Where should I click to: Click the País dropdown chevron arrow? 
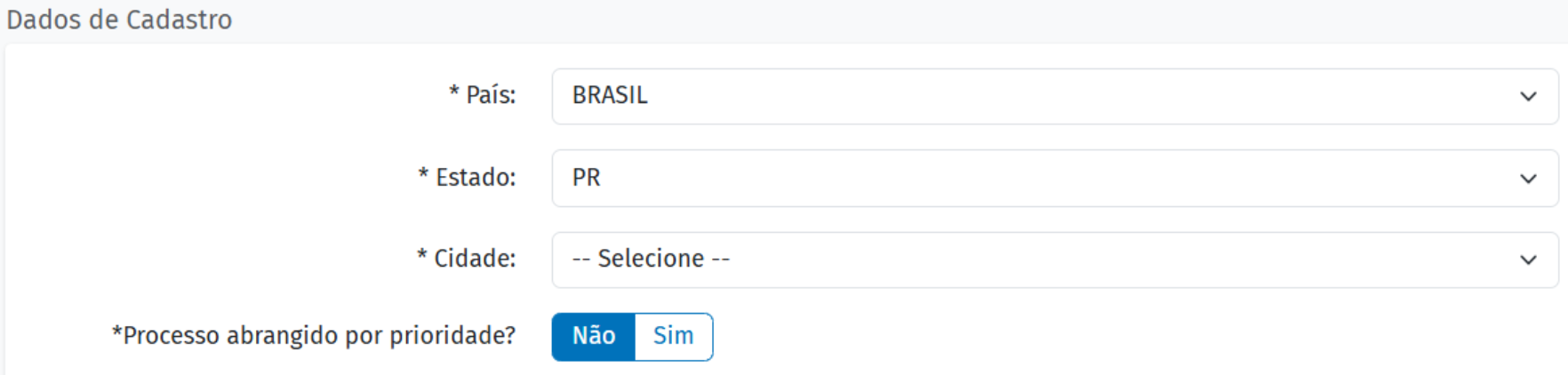point(1527,96)
